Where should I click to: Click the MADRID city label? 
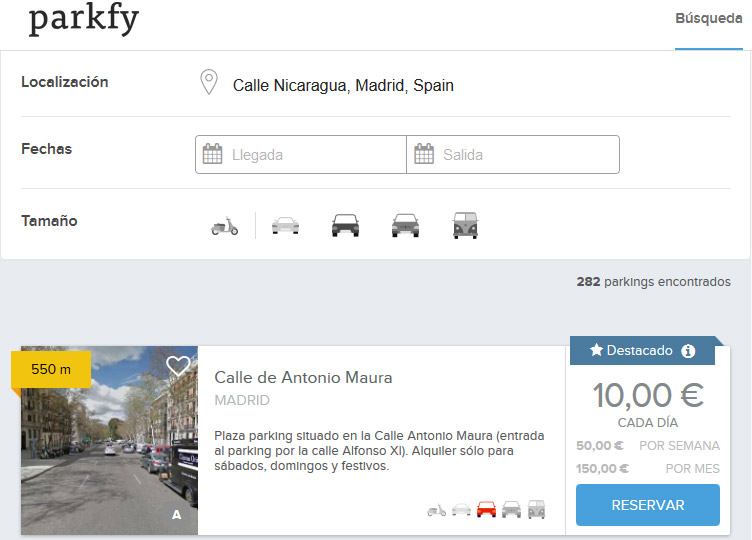(x=242, y=400)
